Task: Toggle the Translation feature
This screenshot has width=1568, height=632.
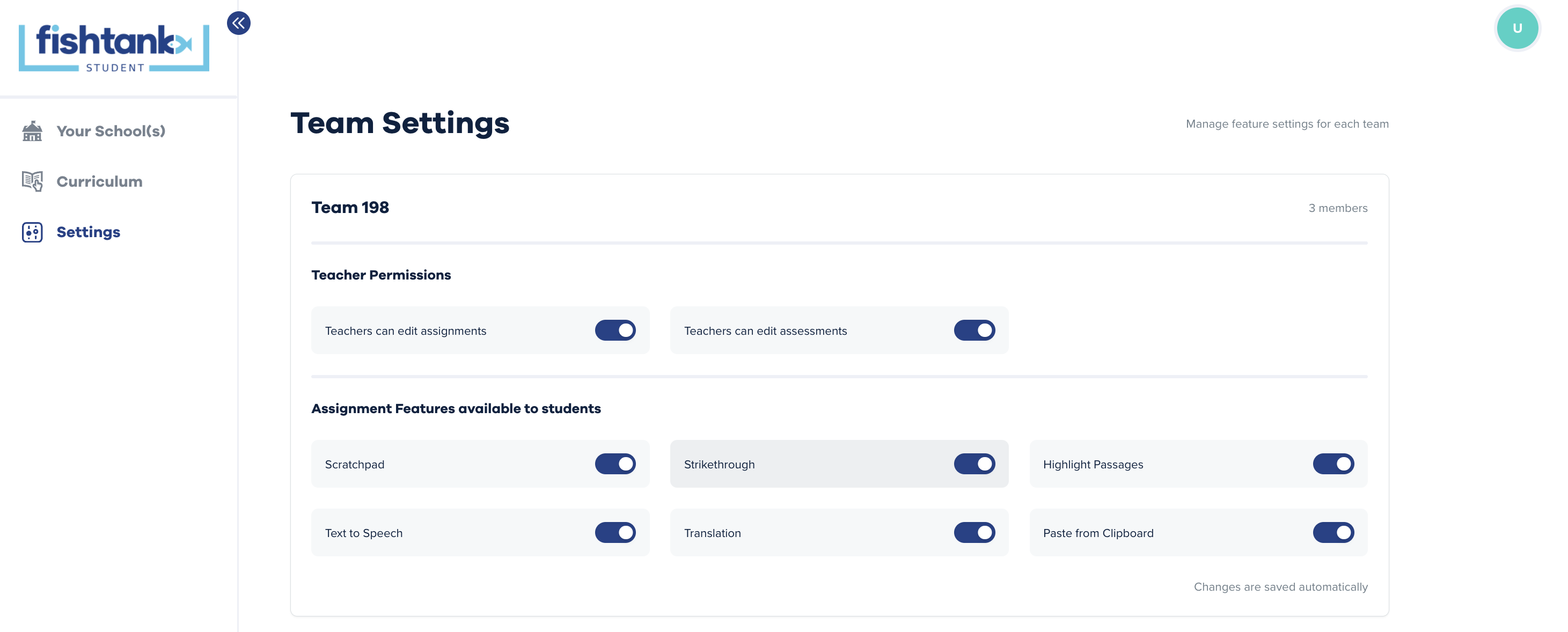Action: tap(974, 532)
